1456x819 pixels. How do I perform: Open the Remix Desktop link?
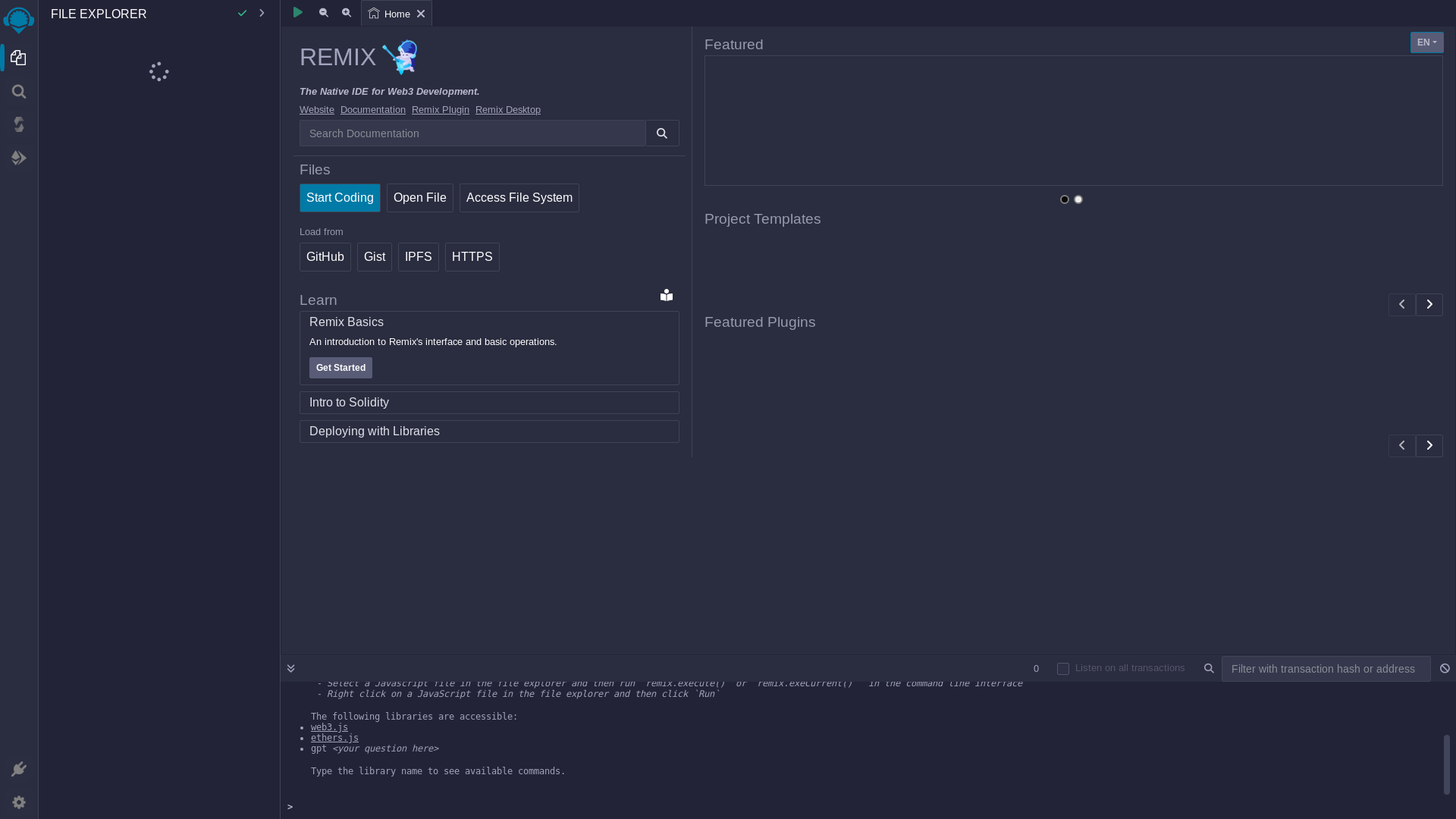(508, 110)
